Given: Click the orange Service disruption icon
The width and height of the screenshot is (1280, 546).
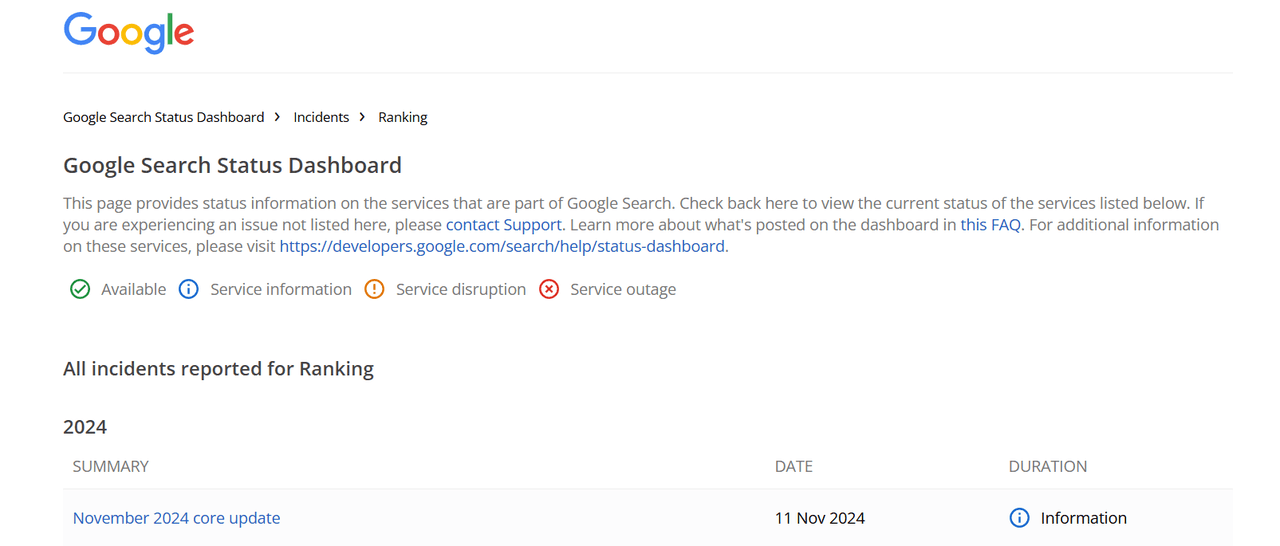Looking at the screenshot, I should pyautogui.click(x=374, y=289).
